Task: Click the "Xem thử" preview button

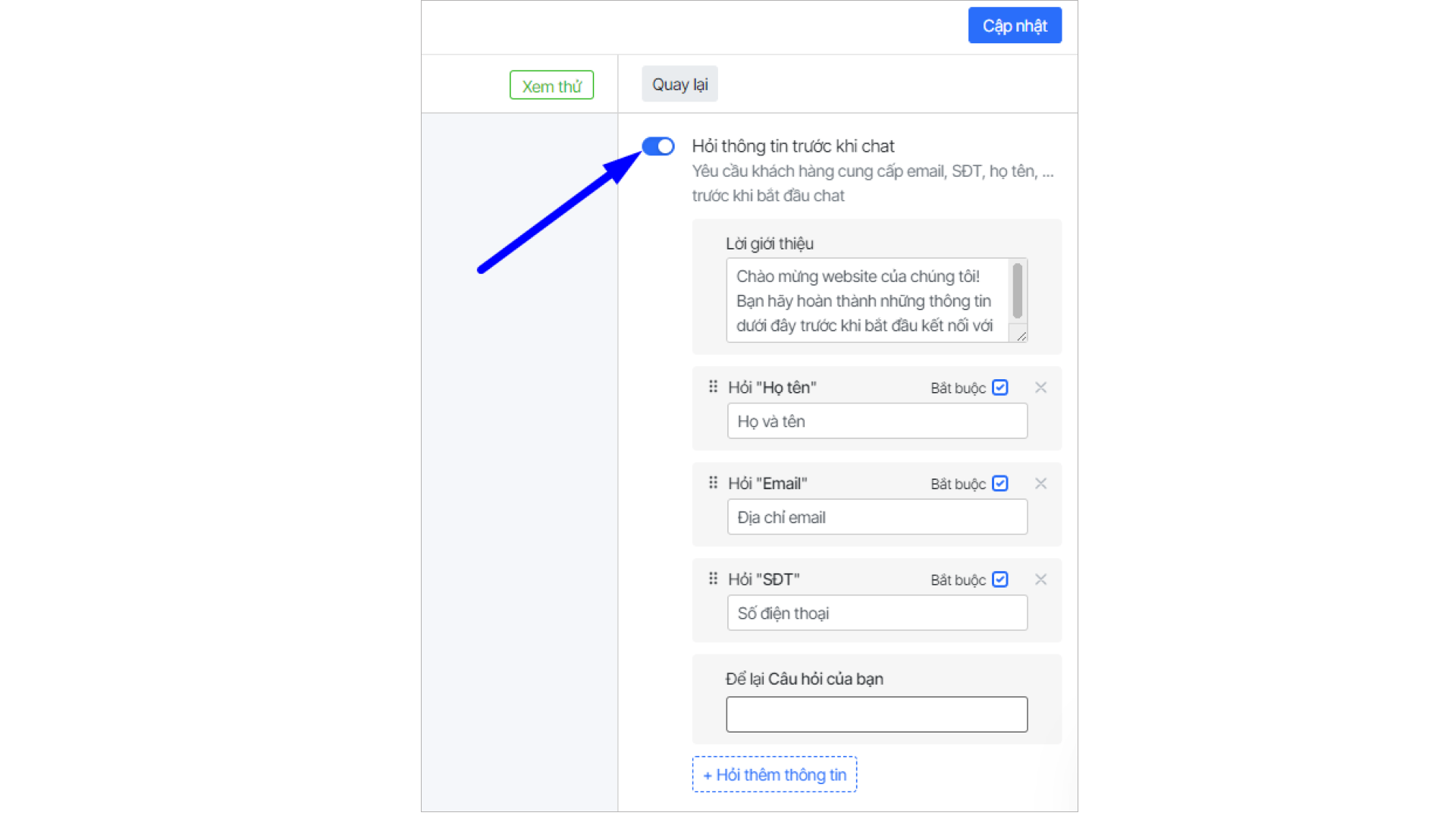Action: [551, 86]
